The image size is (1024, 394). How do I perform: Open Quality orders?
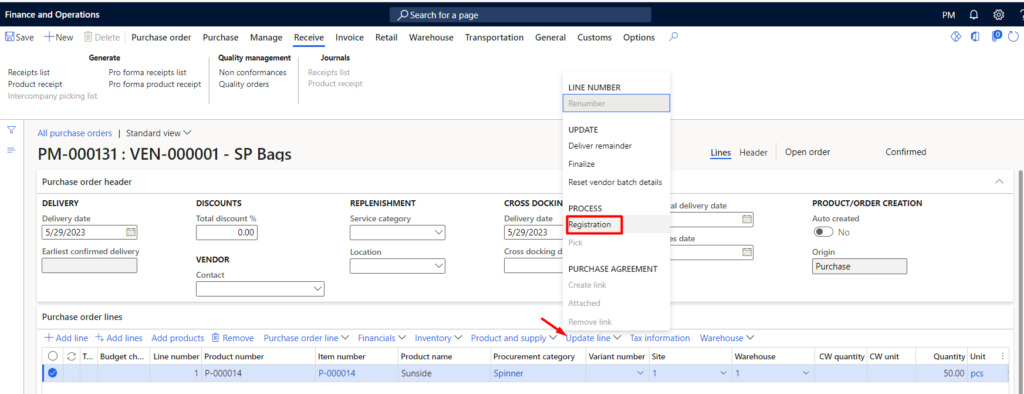point(244,84)
